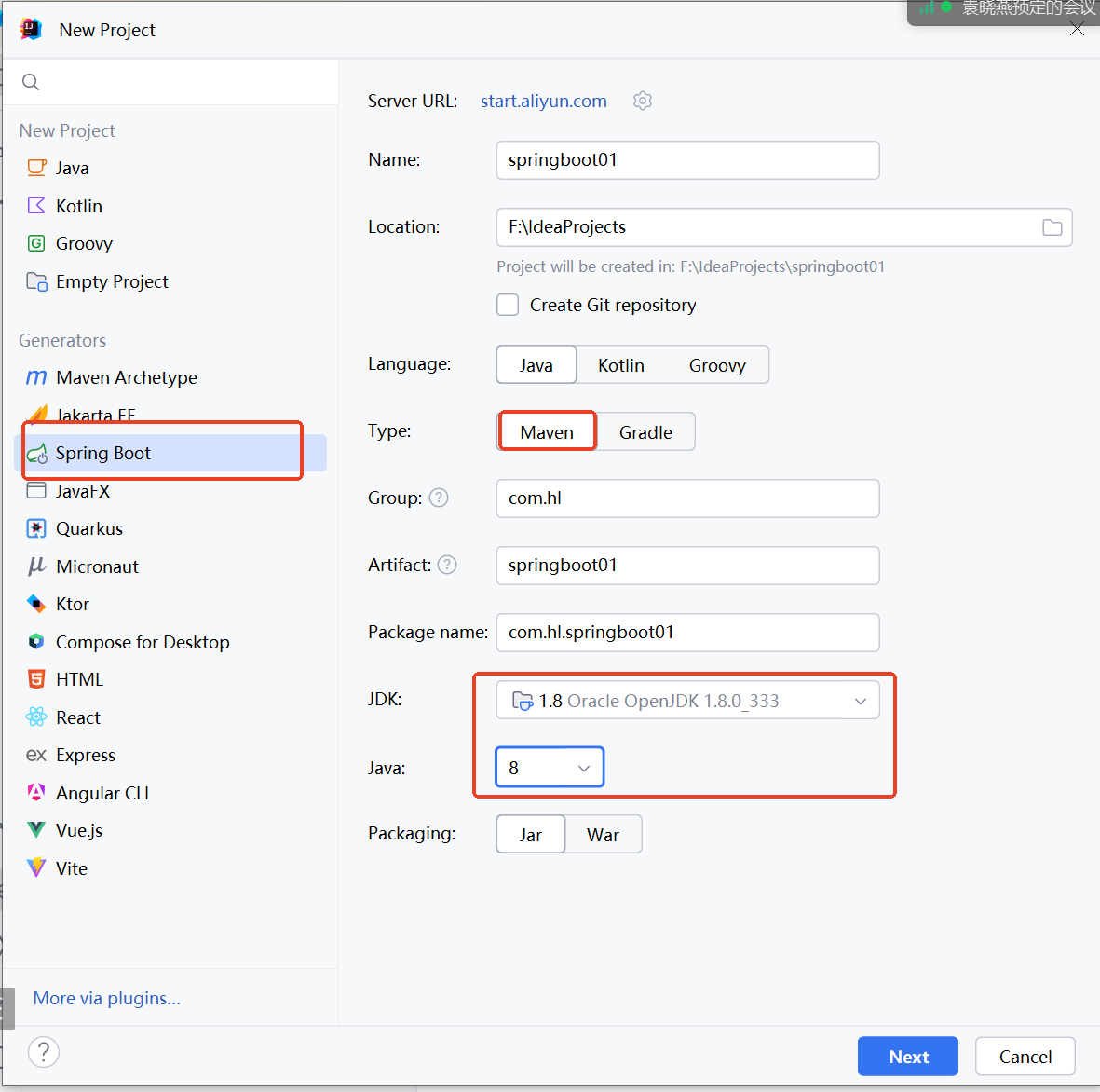The image size is (1100, 1092).
Task: Open Server URL settings gear
Action: [643, 101]
